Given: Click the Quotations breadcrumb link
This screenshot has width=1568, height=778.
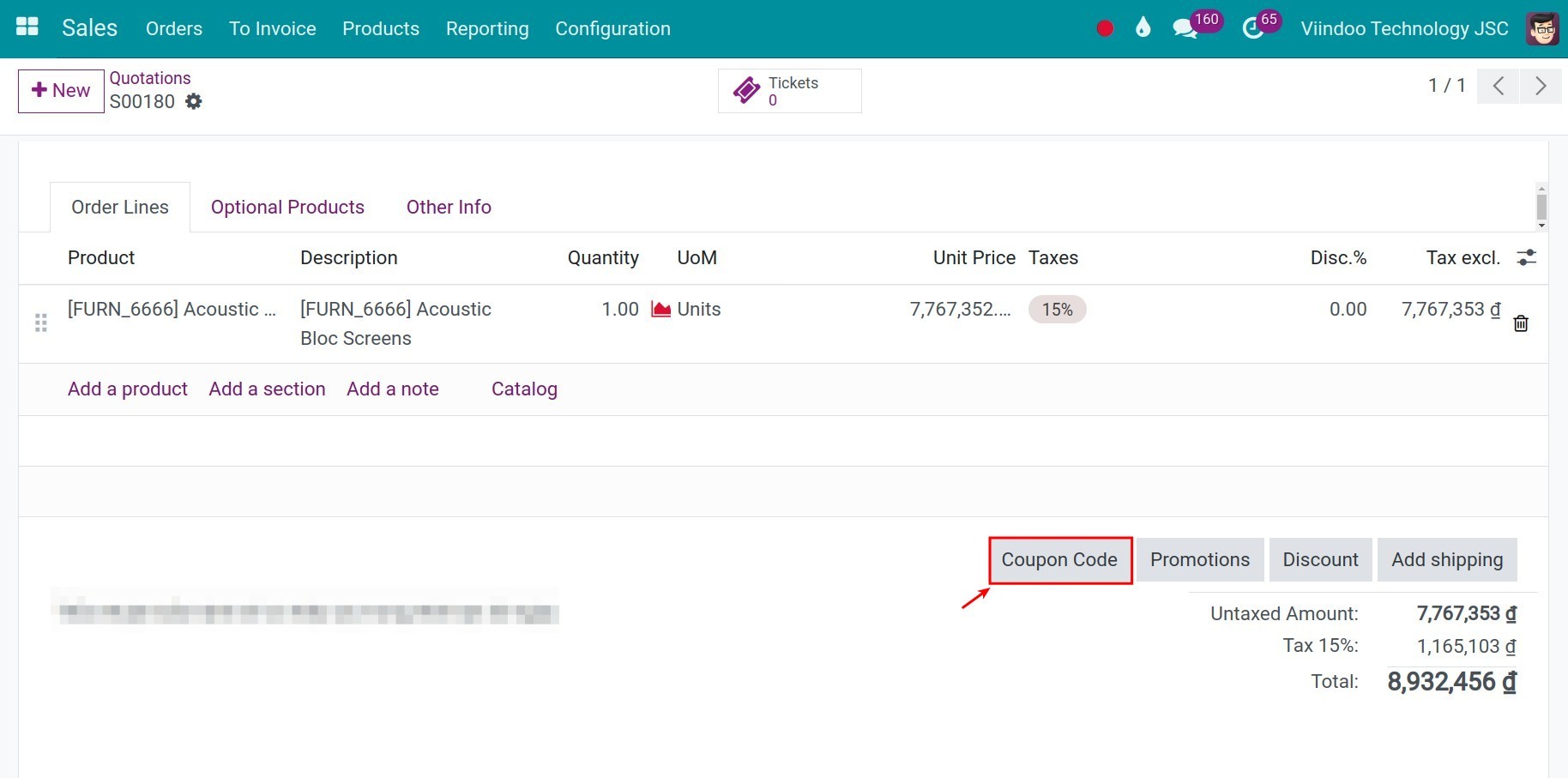Looking at the screenshot, I should click(150, 78).
